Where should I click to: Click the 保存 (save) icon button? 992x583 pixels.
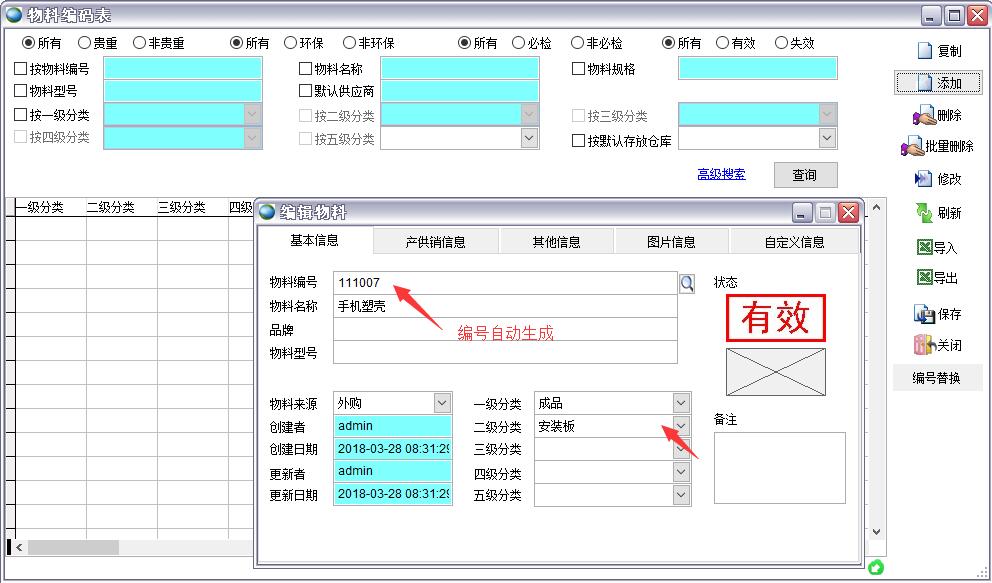tap(937, 314)
